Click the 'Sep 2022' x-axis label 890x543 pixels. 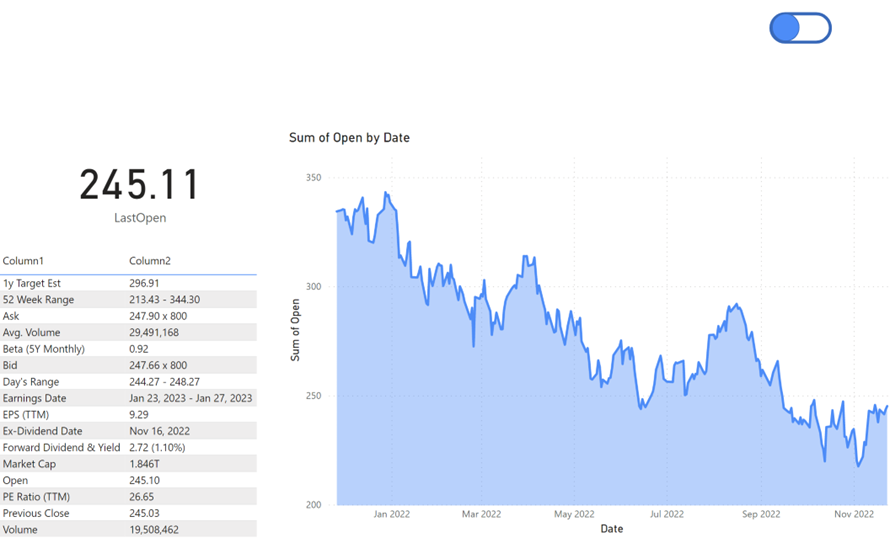(x=761, y=515)
